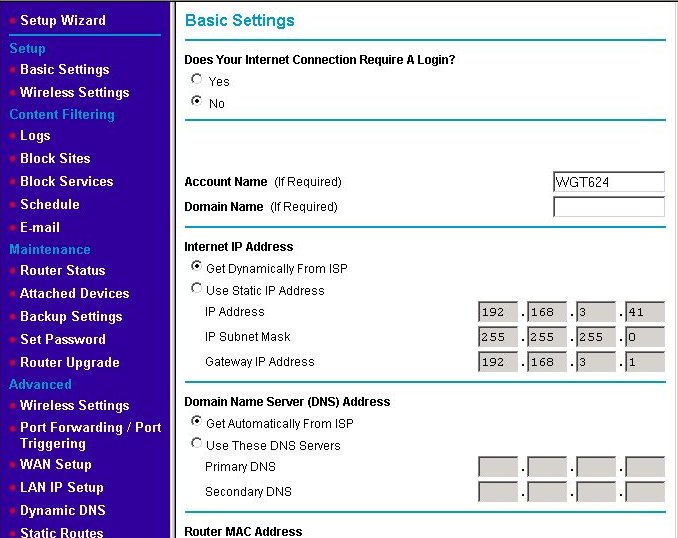
Task: Open Block Services in sidebar
Action: pyautogui.click(x=66, y=181)
